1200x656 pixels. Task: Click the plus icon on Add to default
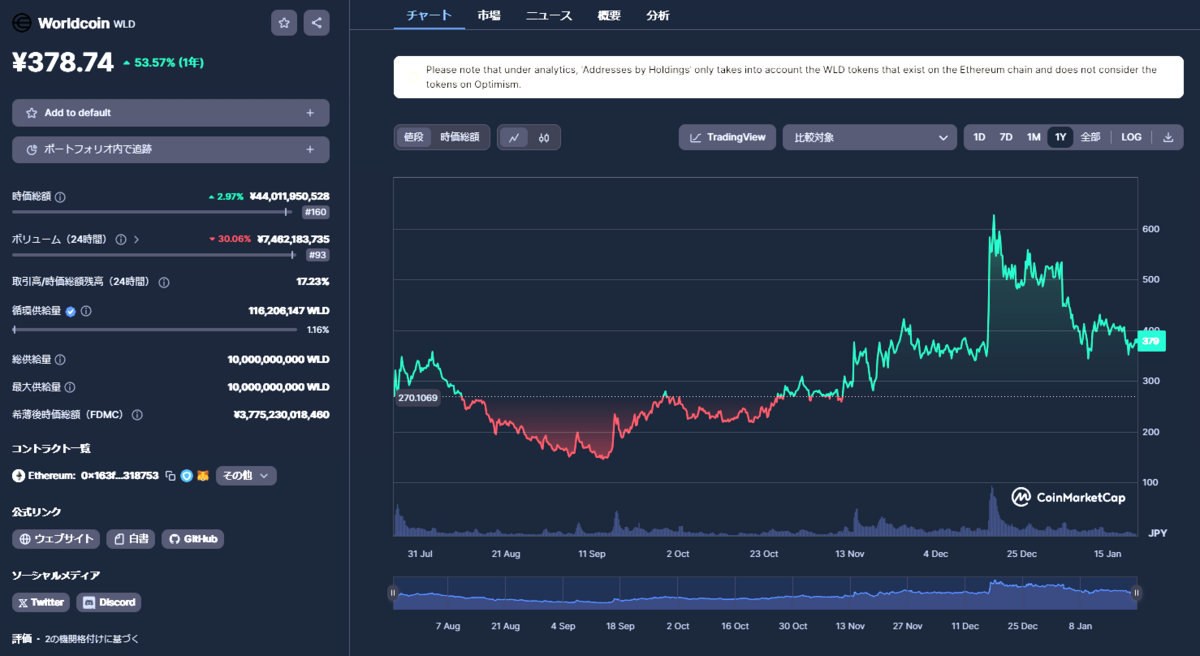click(x=310, y=113)
